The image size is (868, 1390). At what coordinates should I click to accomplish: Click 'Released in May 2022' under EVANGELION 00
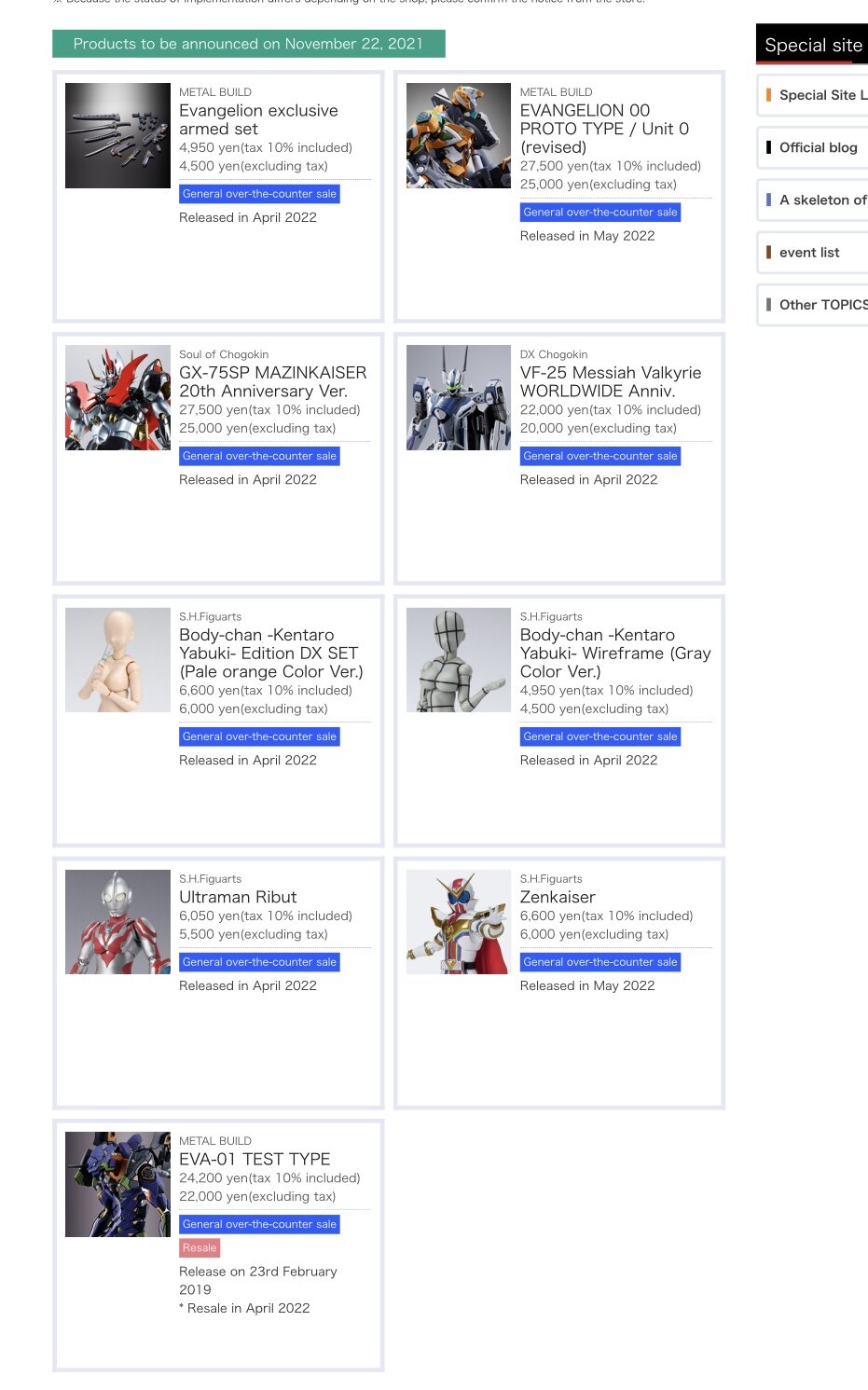[x=587, y=237]
